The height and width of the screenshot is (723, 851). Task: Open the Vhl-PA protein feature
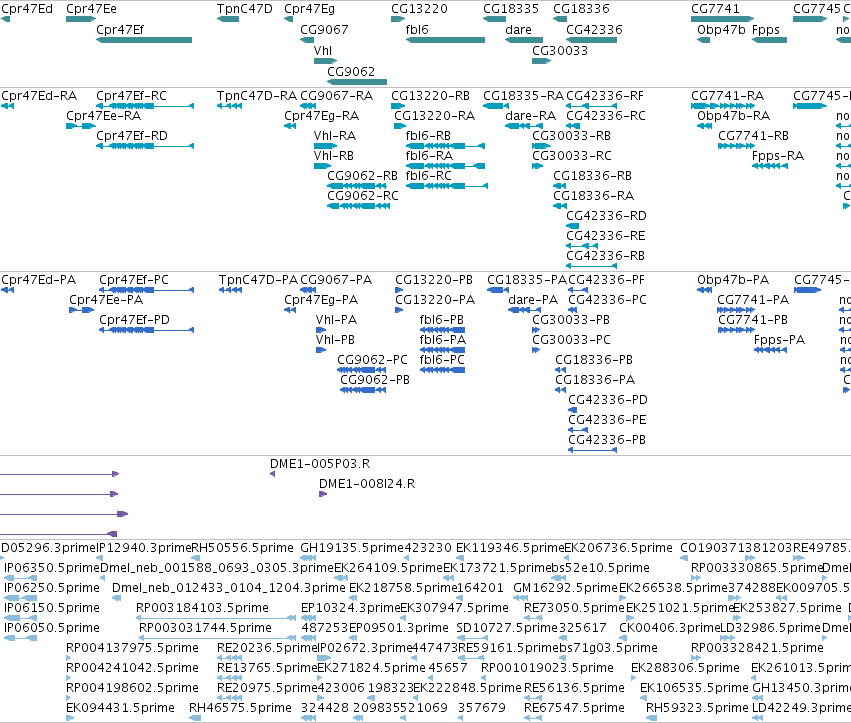pos(321,330)
